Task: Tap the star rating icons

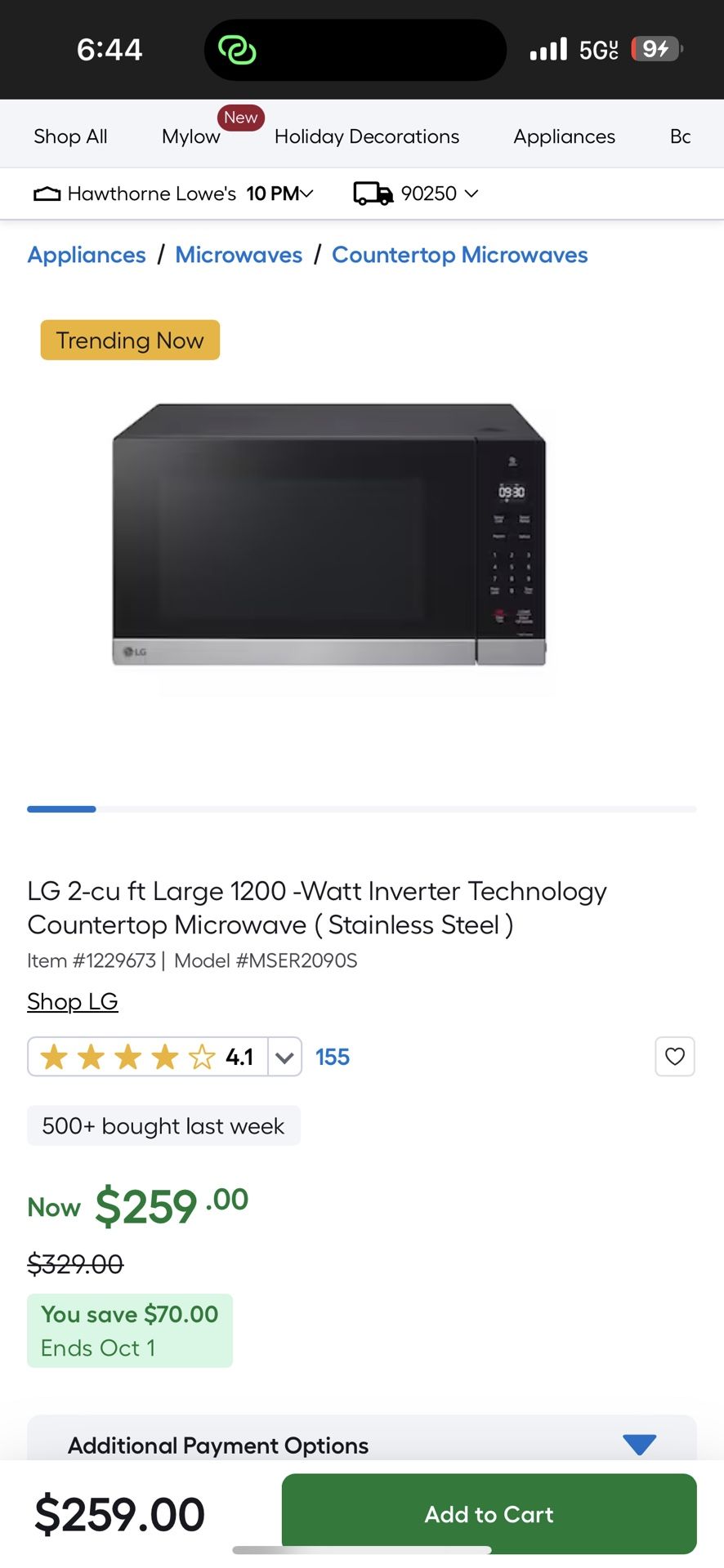Action: [x=127, y=1057]
